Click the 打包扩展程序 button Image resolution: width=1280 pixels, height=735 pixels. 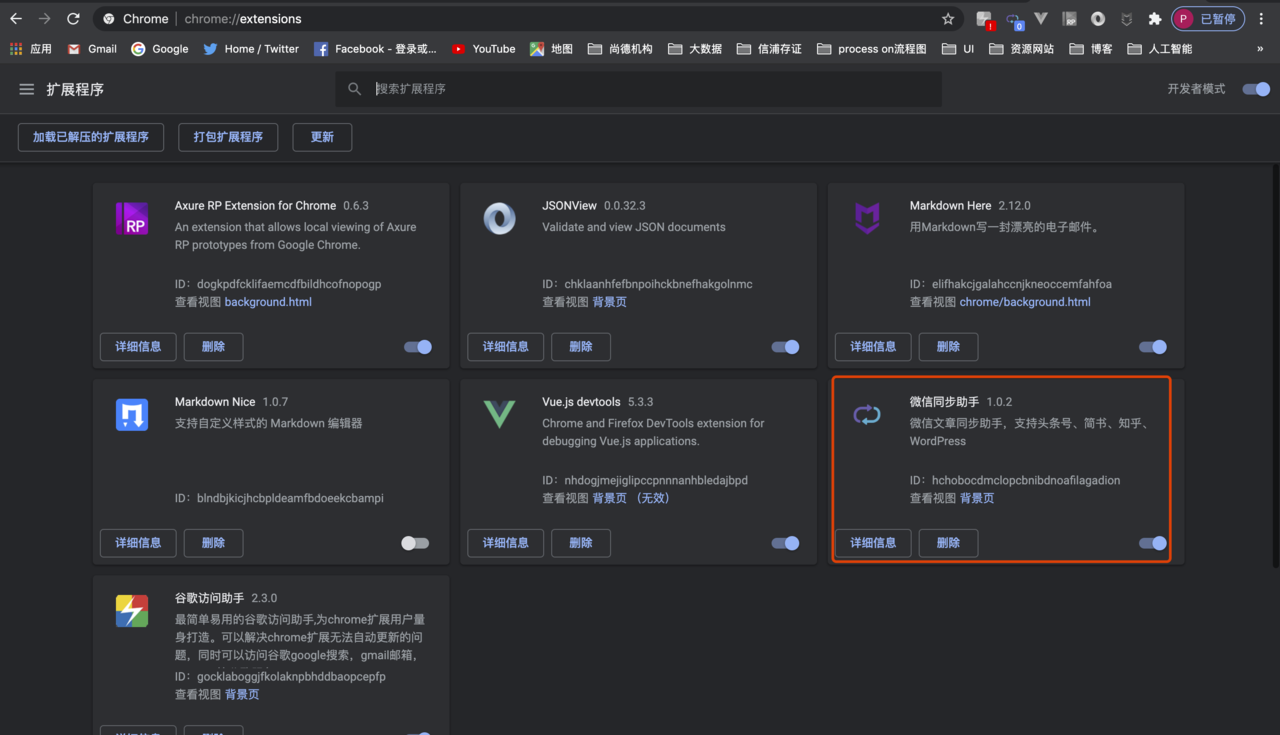coord(228,137)
